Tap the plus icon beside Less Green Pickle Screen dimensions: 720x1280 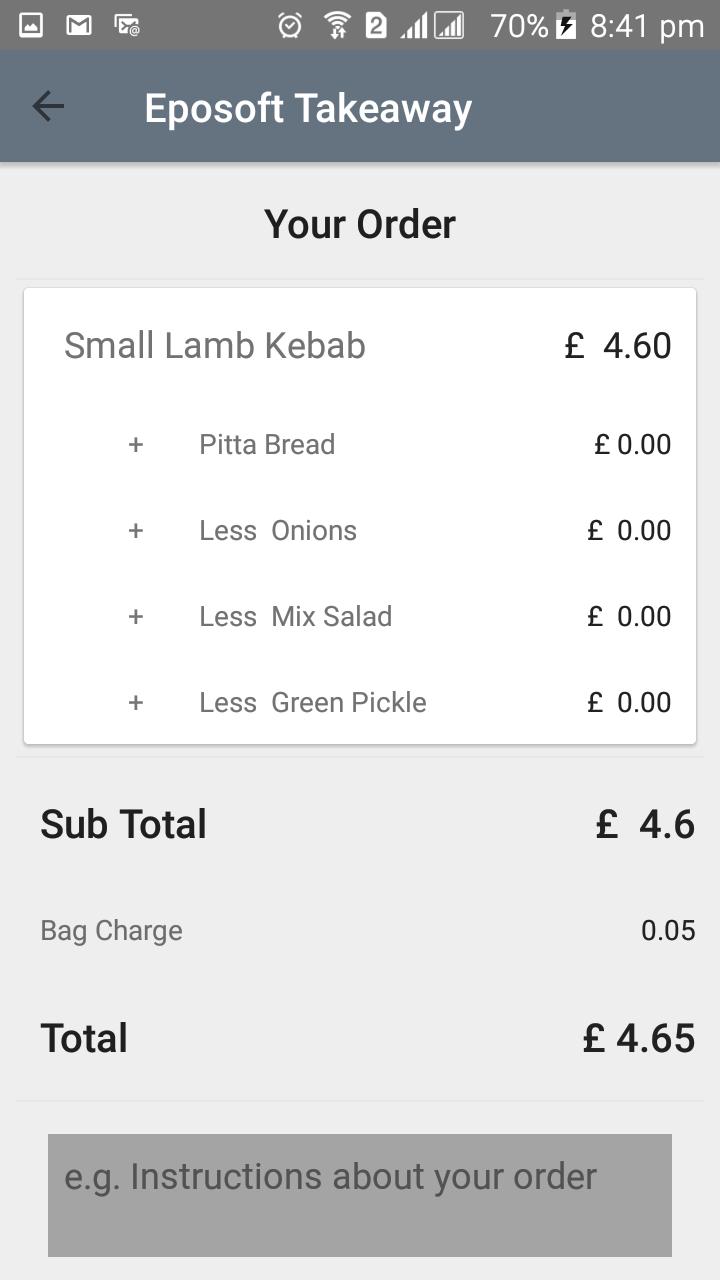tap(136, 702)
